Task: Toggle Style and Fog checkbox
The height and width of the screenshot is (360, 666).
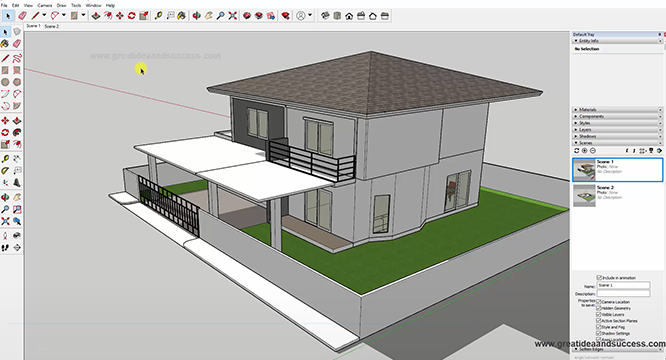Action: [x=599, y=327]
